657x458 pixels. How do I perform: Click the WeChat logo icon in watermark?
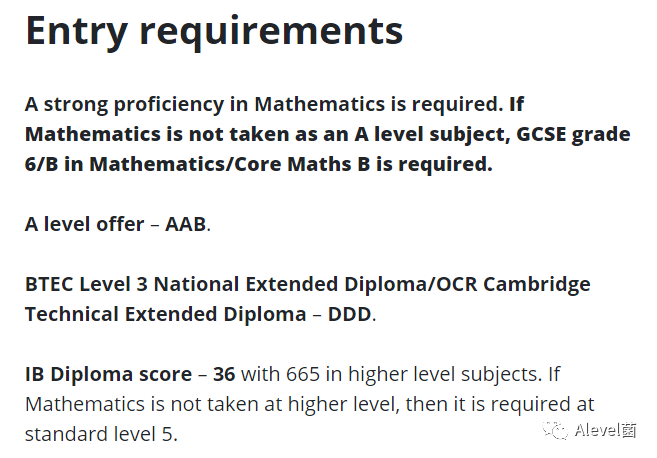pyautogui.click(x=555, y=430)
